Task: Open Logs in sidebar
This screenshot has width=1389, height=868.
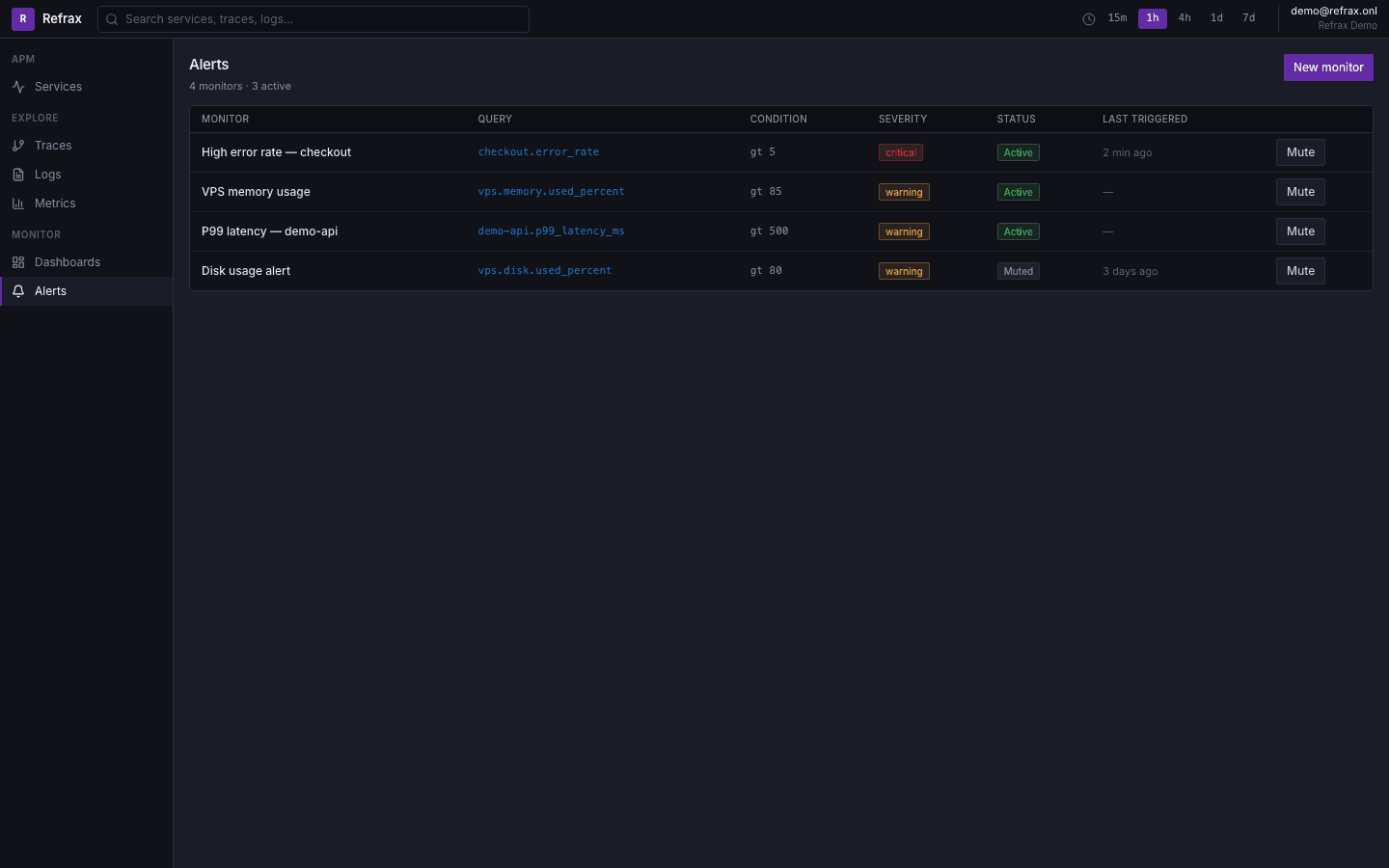Action: [x=86, y=175]
